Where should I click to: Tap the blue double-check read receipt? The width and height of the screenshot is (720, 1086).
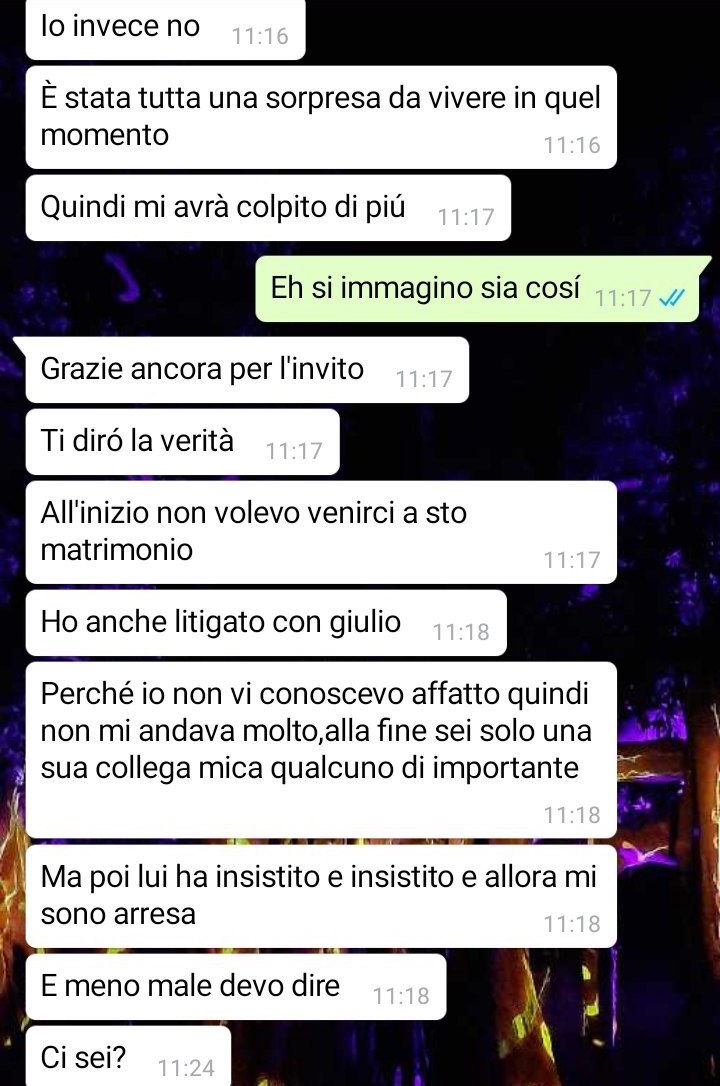(672, 298)
